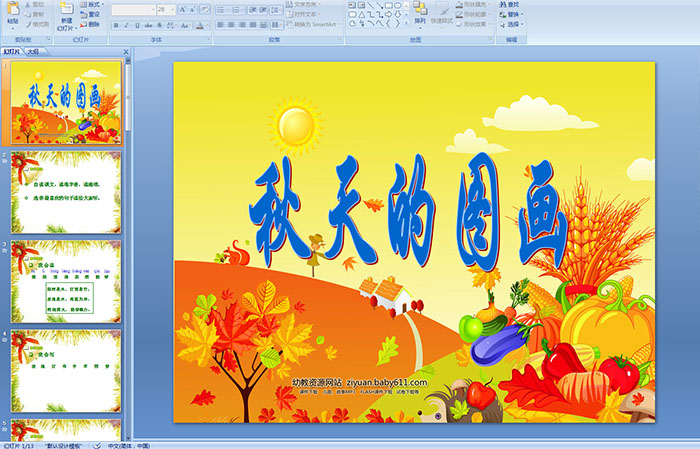700x449 pixels.
Task: Select slide 2 thumbnail in the pane
Action: point(66,192)
